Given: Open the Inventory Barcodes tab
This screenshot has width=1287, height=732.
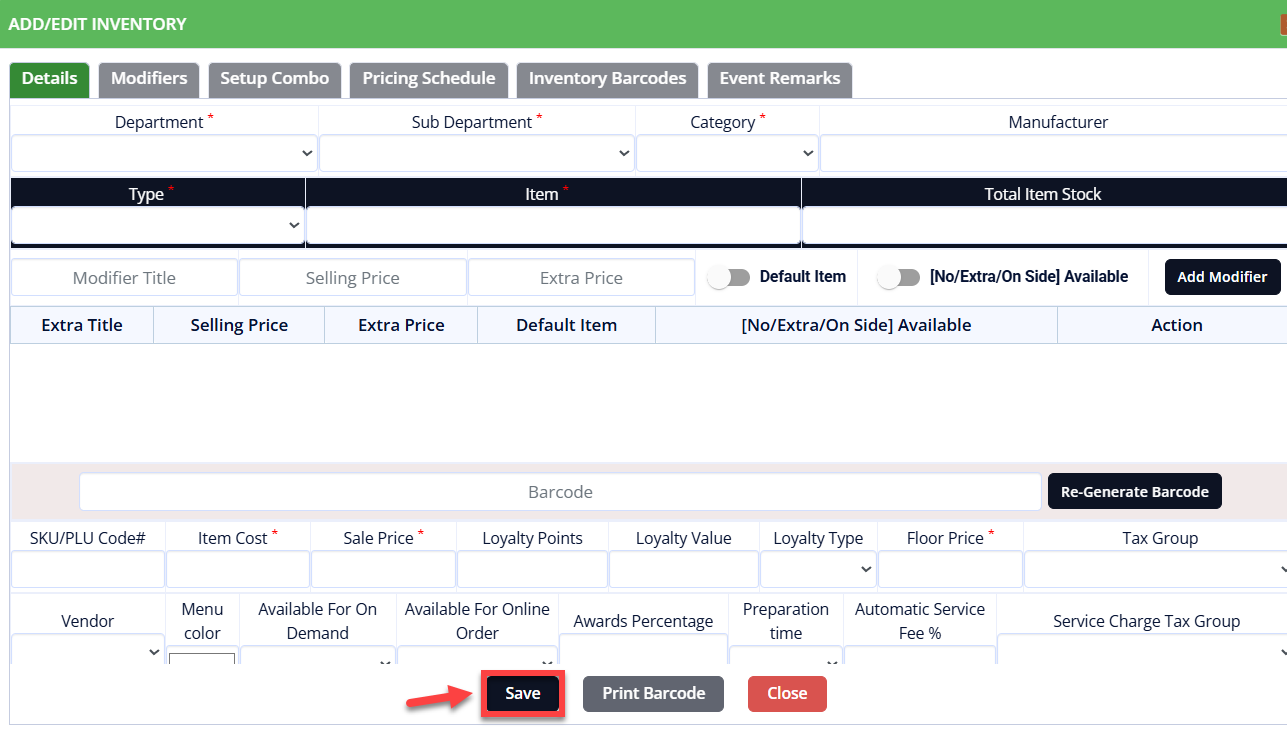Looking at the screenshot, I should (607, 79).
